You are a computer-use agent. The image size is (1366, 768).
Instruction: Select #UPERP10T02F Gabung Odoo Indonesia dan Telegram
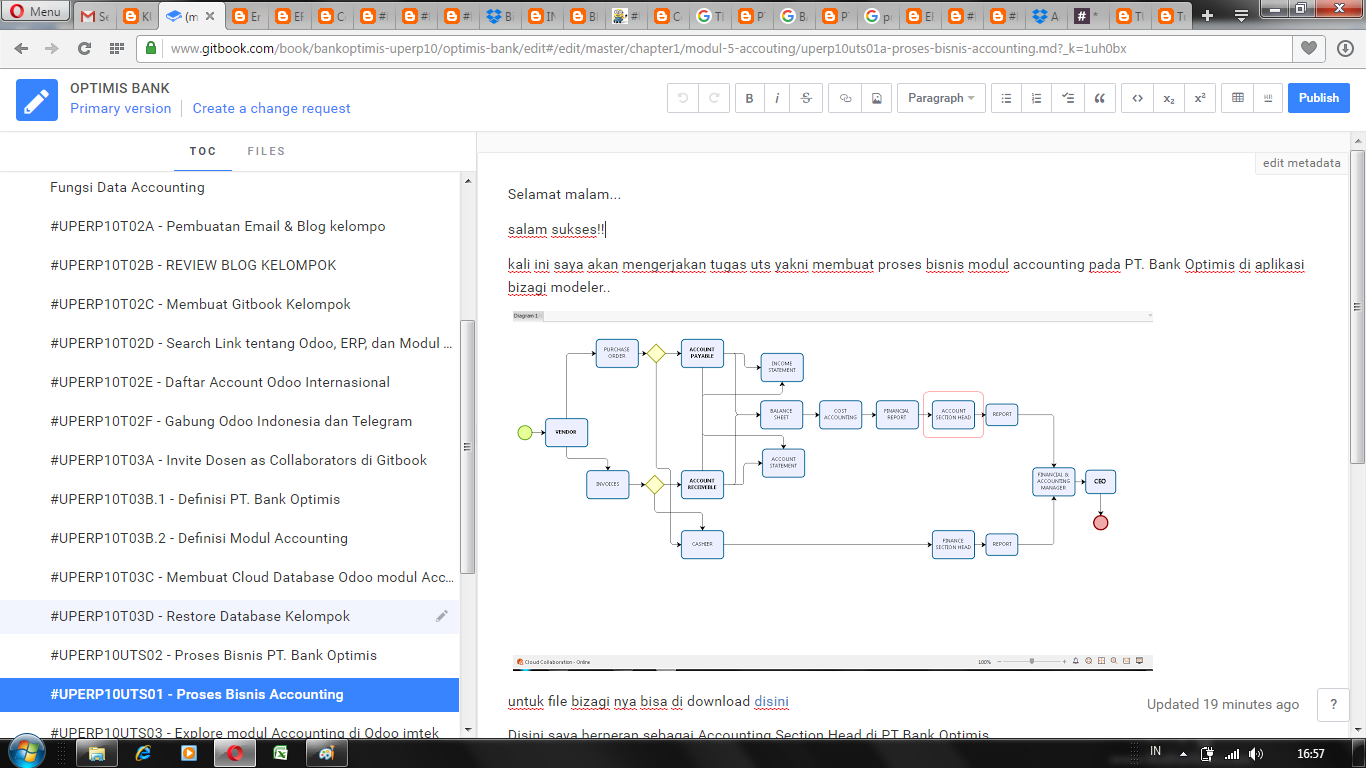[x=230, y=421]
